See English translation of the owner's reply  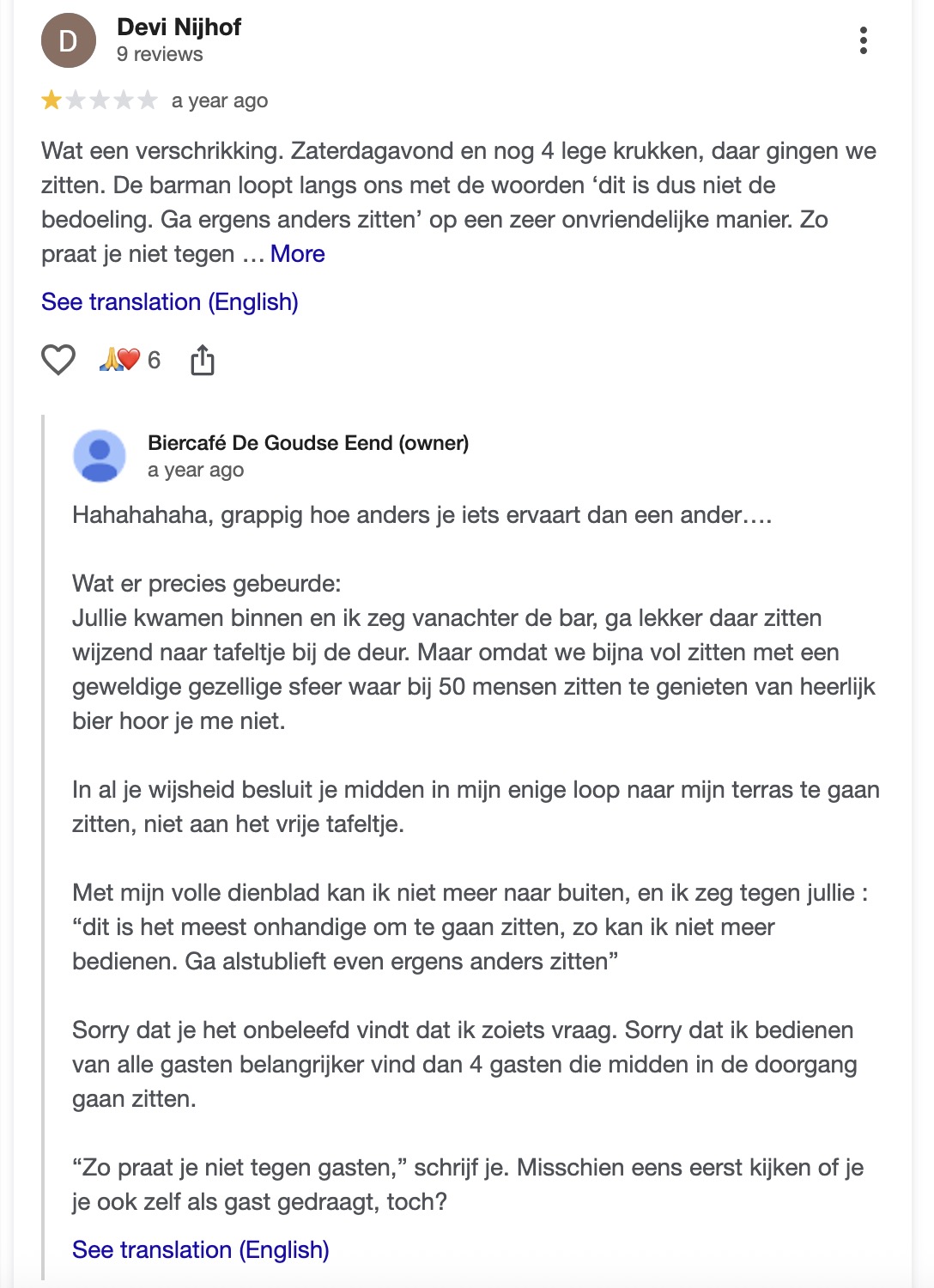point(201,1250)
